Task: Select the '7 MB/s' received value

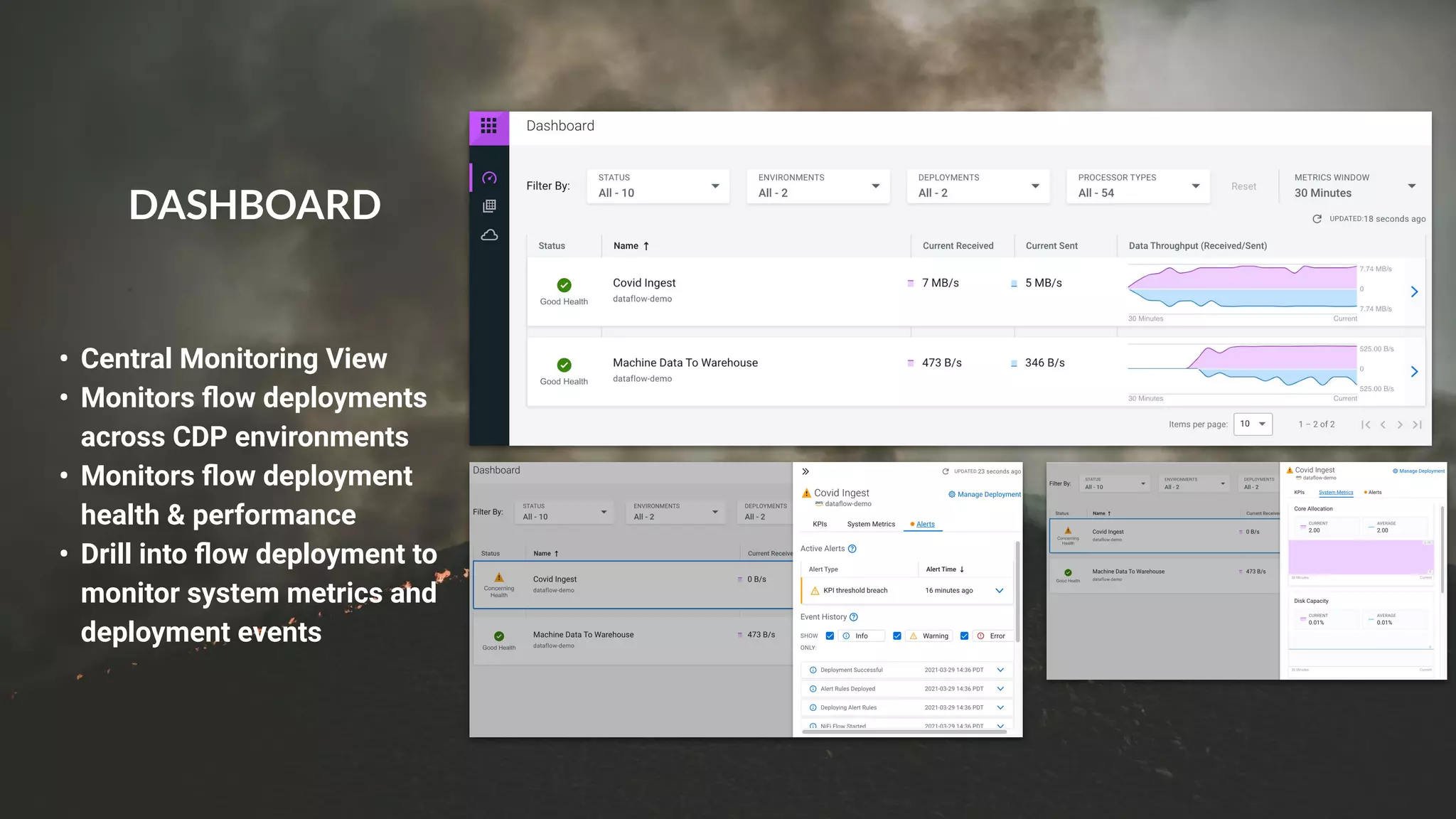Action: click(x=940, y=283)
